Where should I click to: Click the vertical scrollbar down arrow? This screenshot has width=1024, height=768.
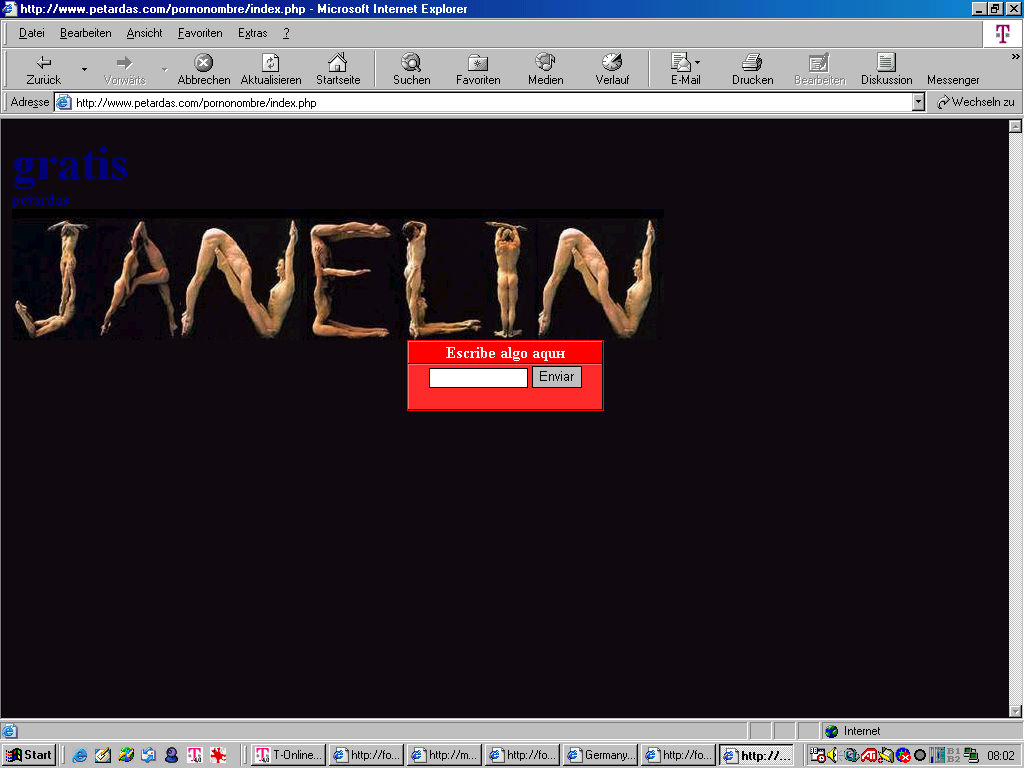click(1015, 711)
